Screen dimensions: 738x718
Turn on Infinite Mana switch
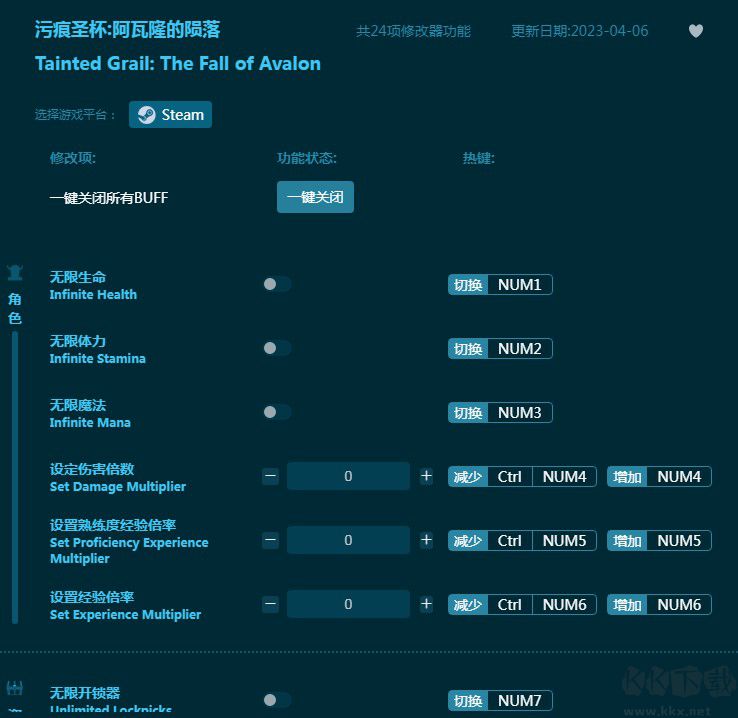point(277,412)
